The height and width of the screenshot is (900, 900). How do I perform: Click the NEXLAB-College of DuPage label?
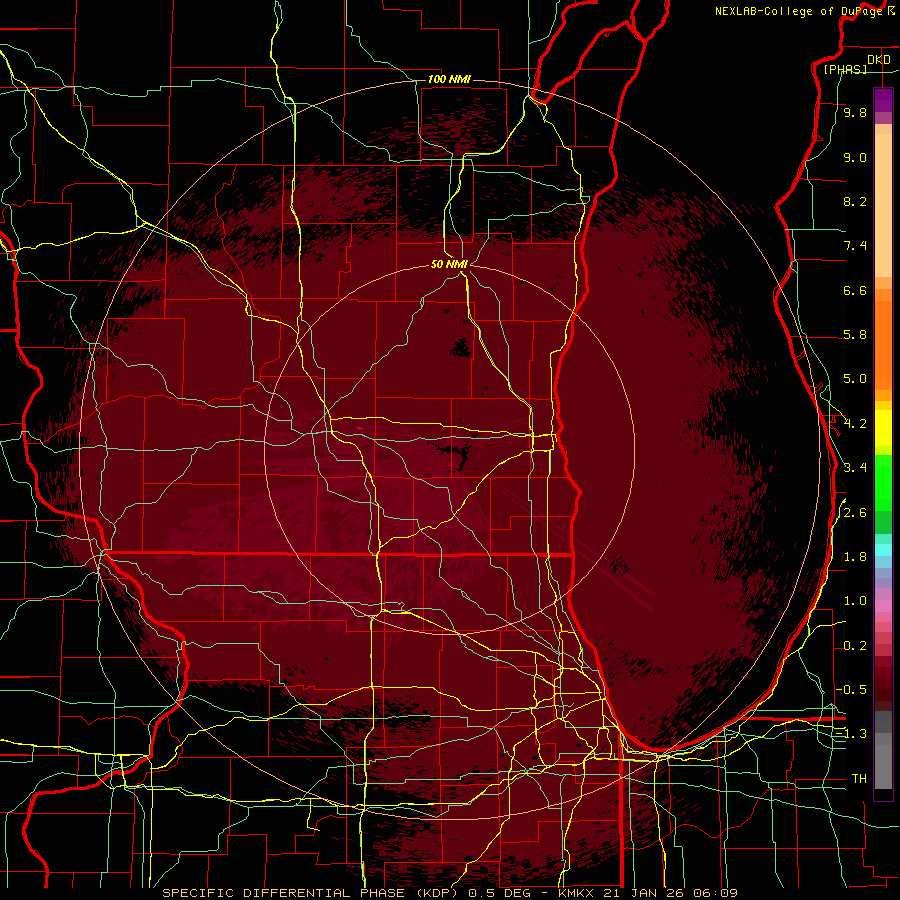pyautogui.click(x=799, y=11)
